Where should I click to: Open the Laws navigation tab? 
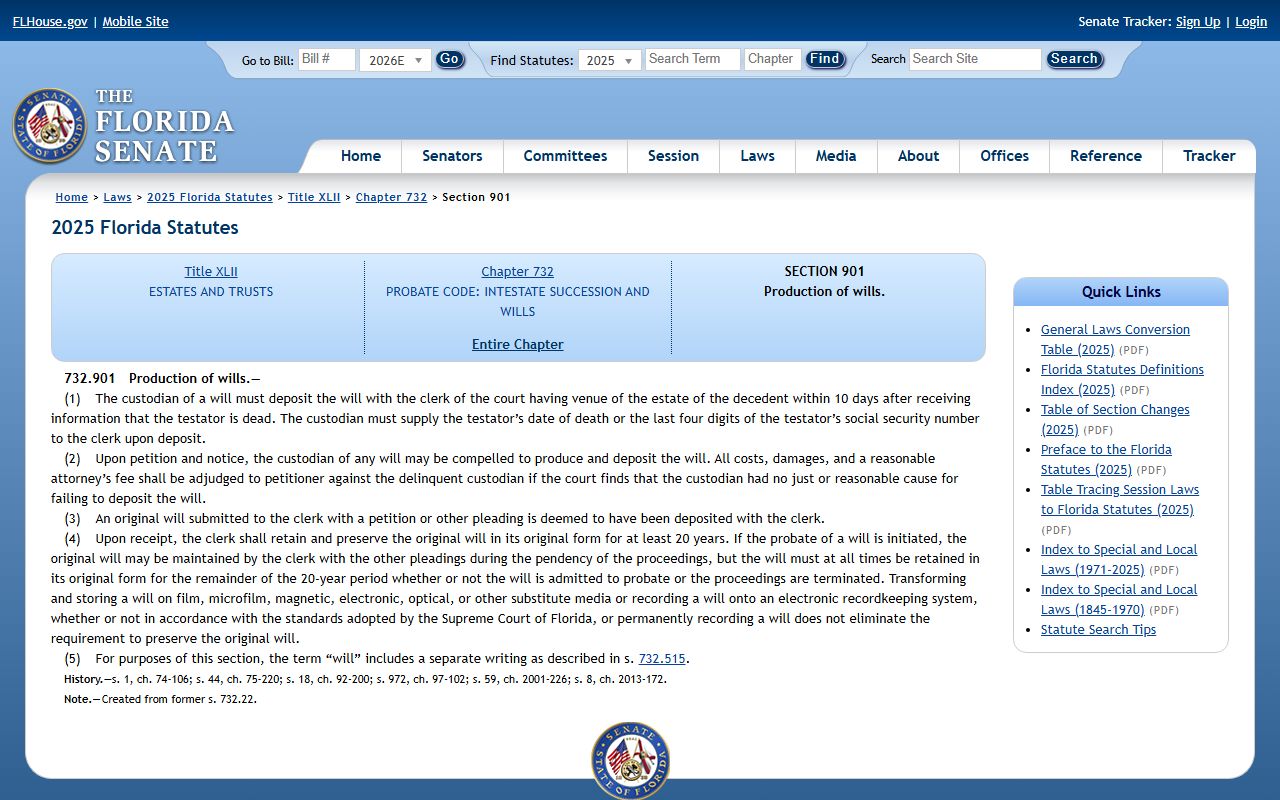pos(757,156)
